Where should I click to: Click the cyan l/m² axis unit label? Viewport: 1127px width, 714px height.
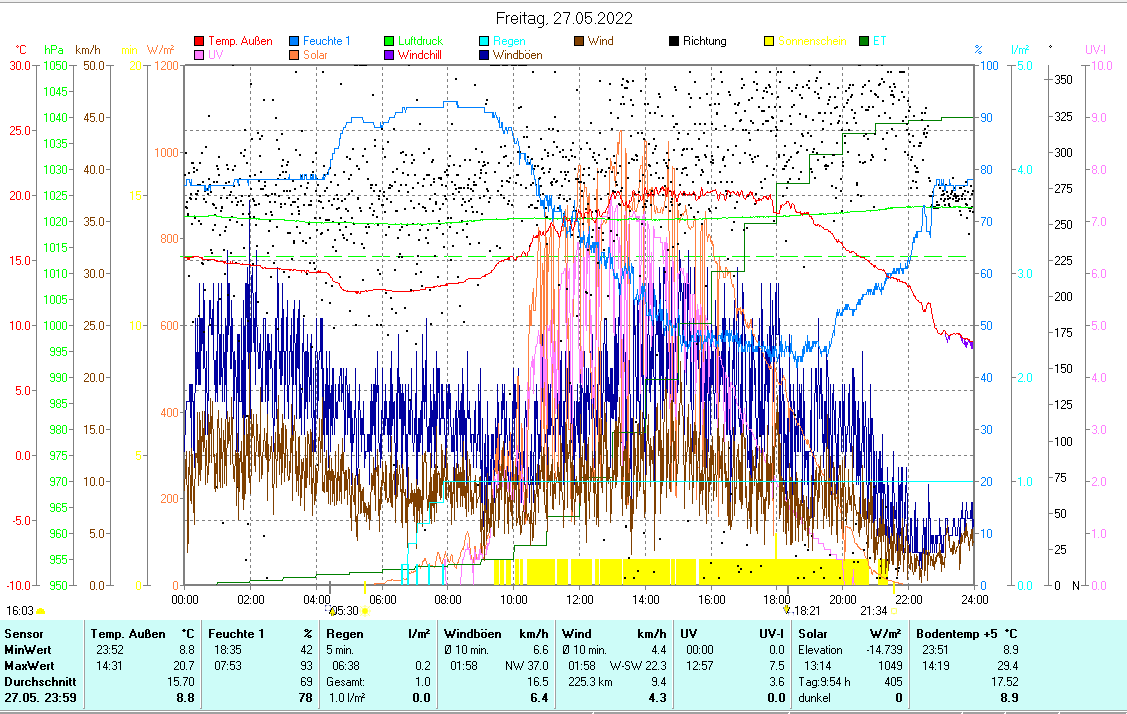1020,50
